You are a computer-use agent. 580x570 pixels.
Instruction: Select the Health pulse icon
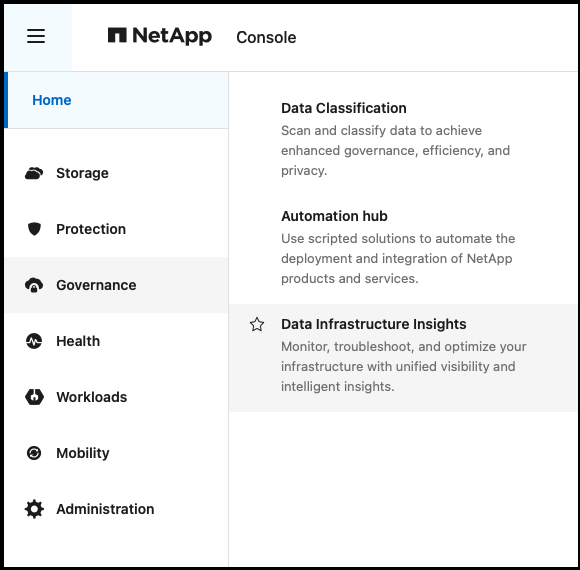34,341
